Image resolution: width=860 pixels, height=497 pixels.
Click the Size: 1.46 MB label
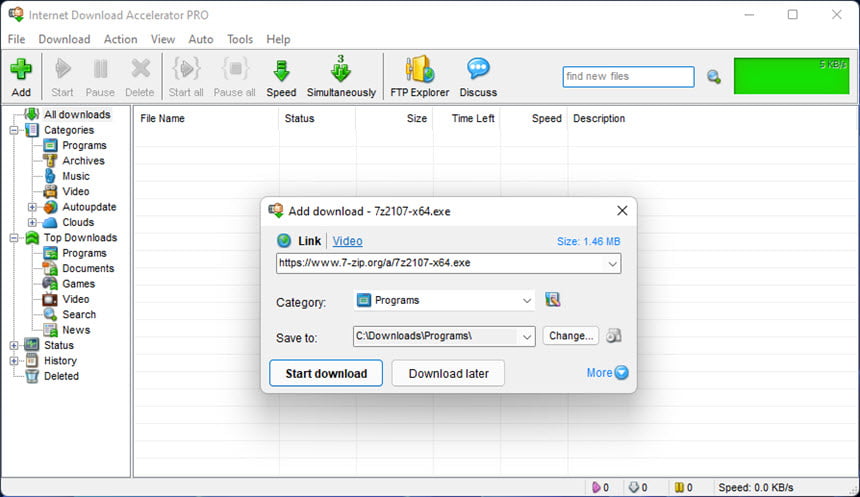pos(589,241)
